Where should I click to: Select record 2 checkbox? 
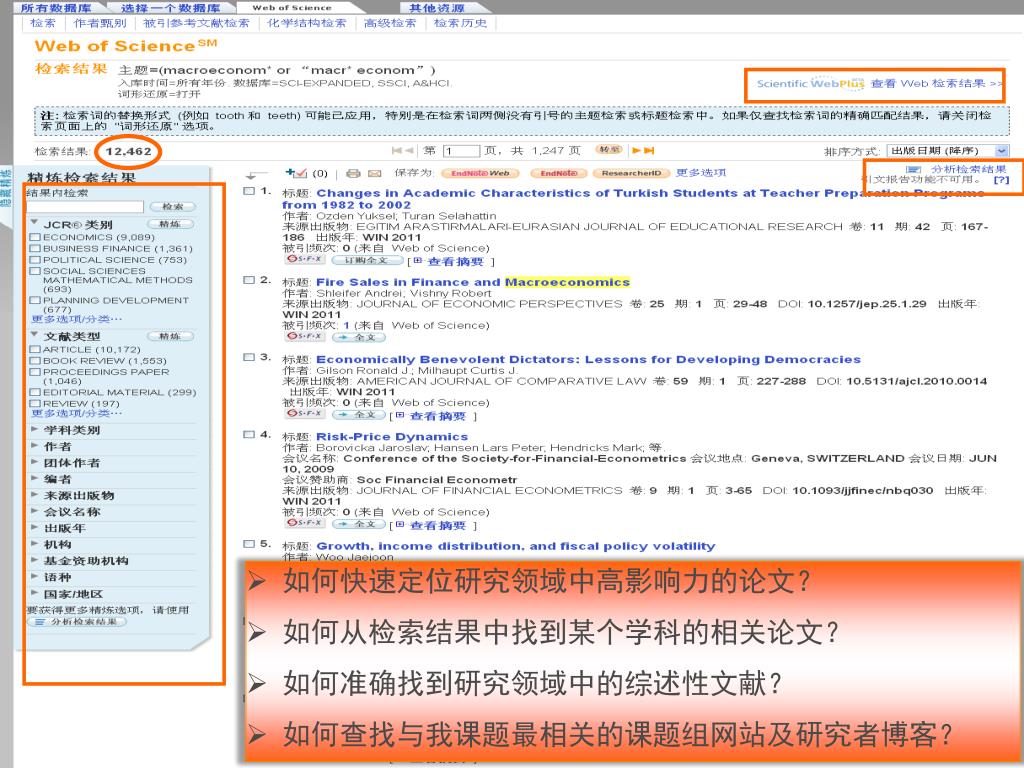pos(249,280)
